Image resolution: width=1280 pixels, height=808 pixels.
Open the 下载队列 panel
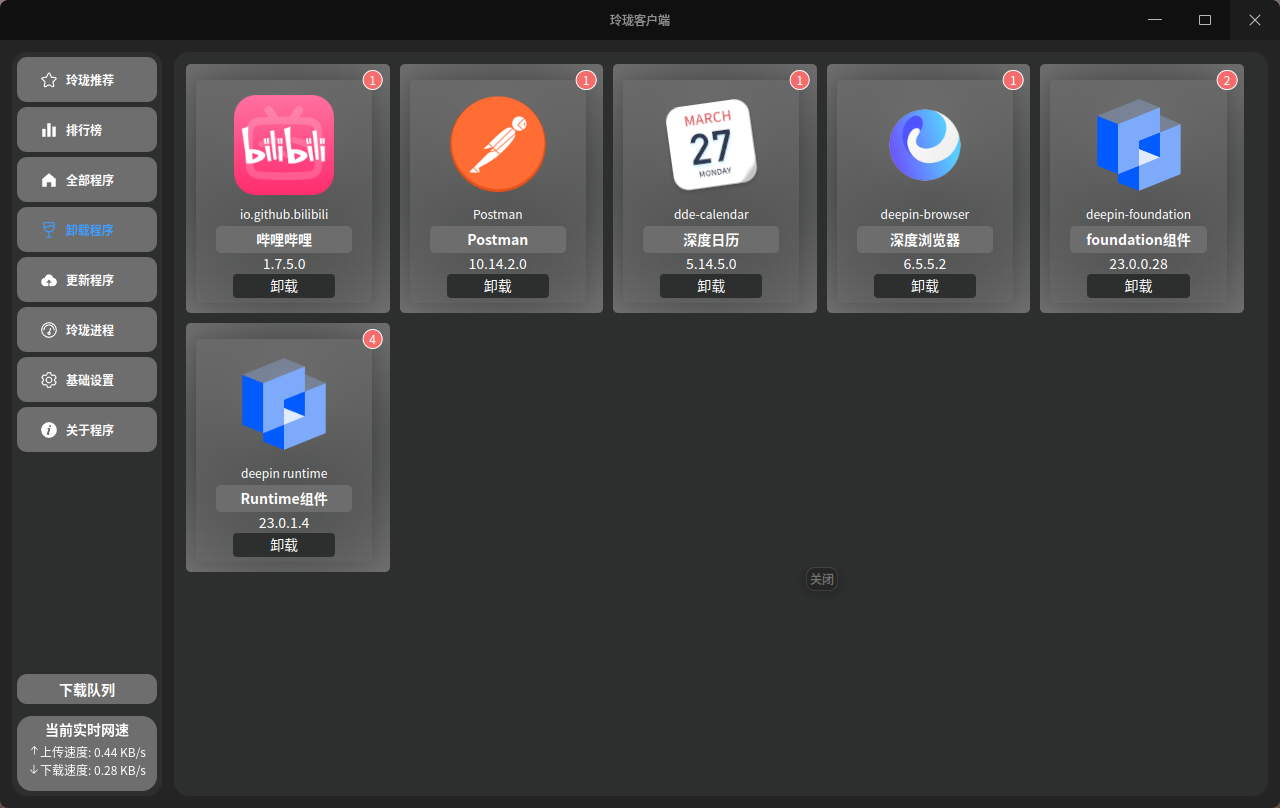pyautogui.click(x=87, y=690)
